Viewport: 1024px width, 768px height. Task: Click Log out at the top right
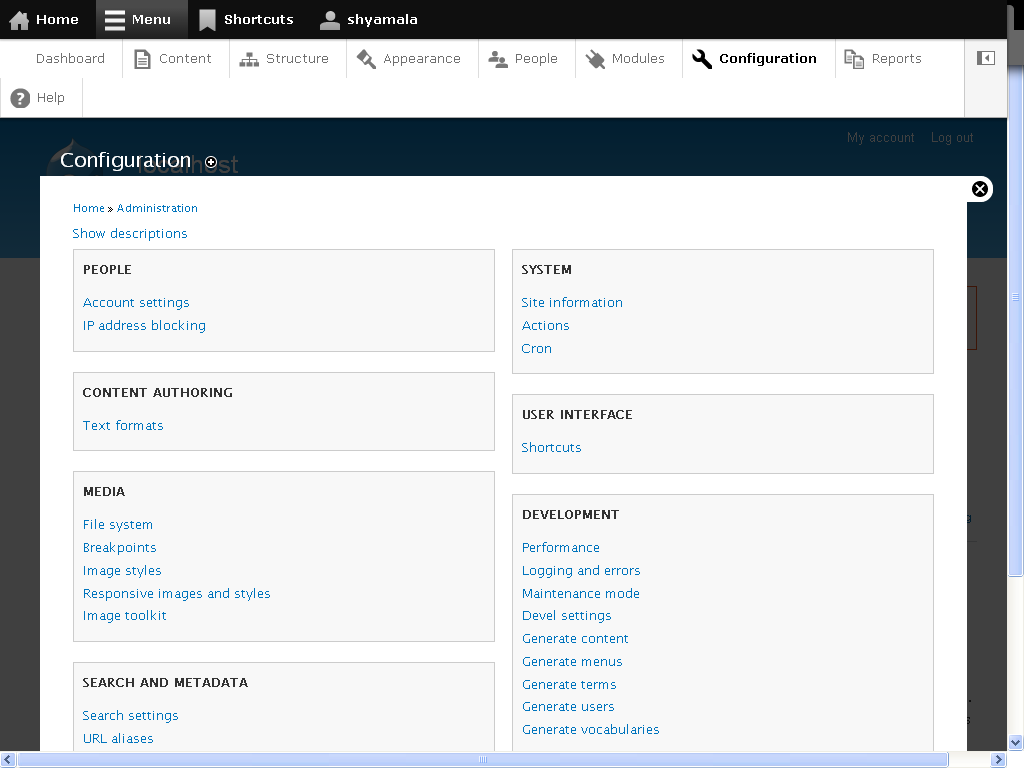click(951, 137)
